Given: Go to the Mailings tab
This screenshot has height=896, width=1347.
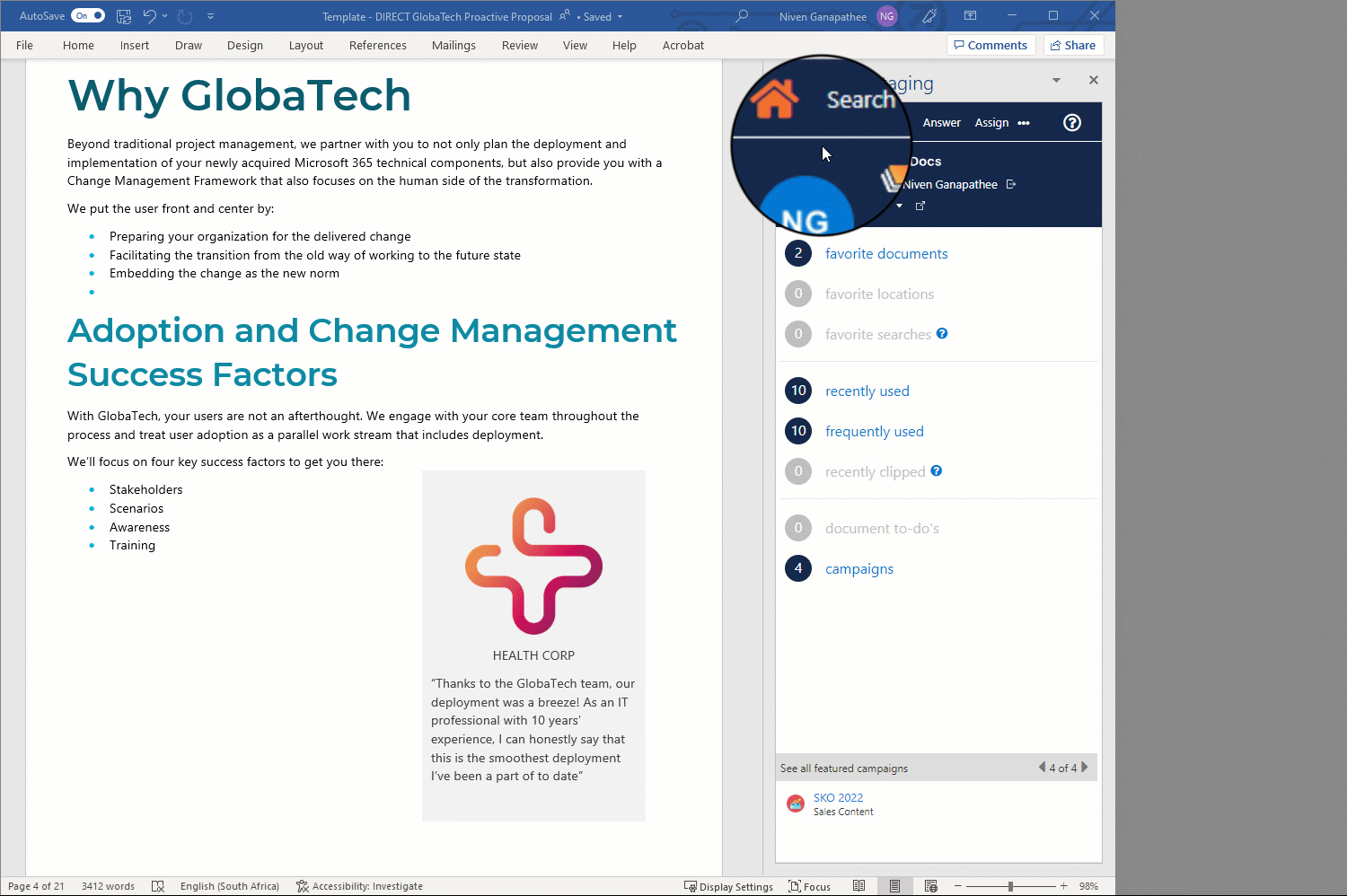Looking at the screenshot, I should tap(453, 45).
